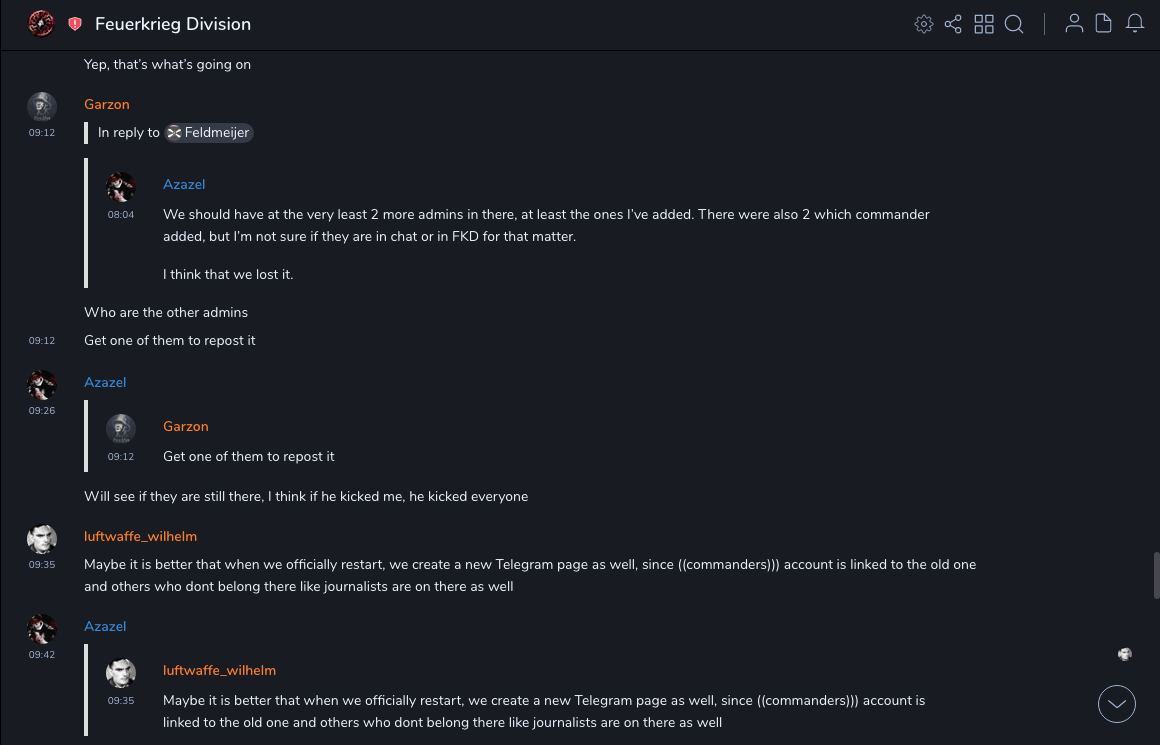Open the room files icon
Viewport: 1160px width, 745px height.
pyautogui.click(x=1104, y=24)
